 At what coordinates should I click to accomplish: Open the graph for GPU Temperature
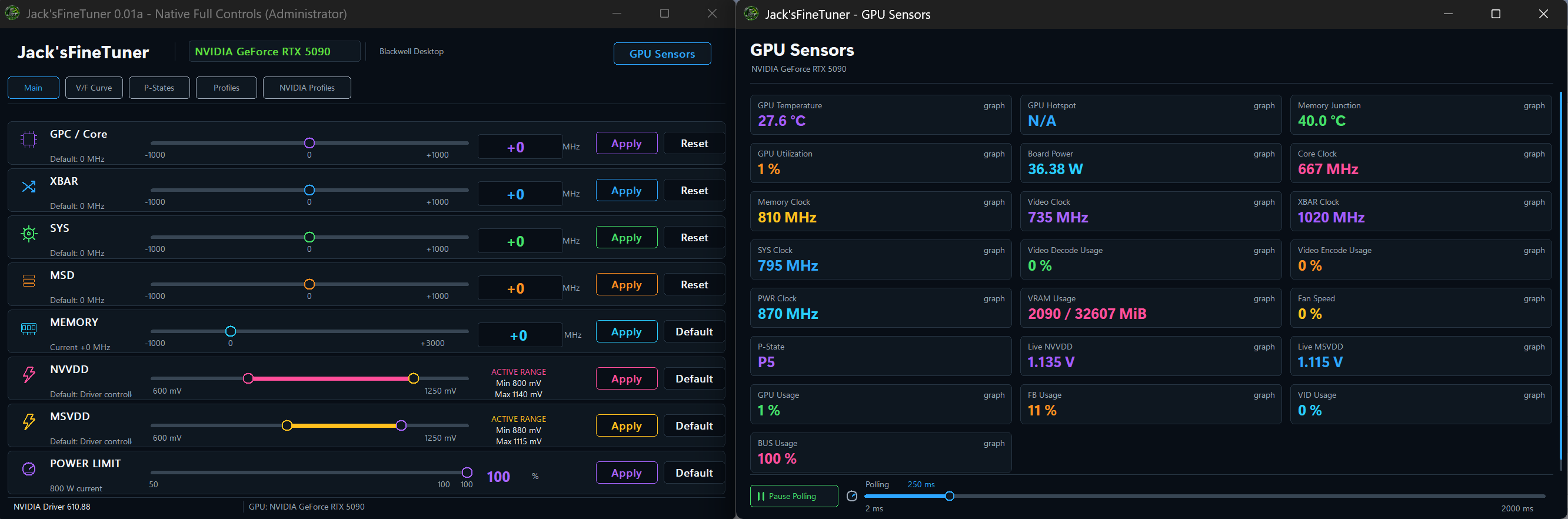coord(994,105)
